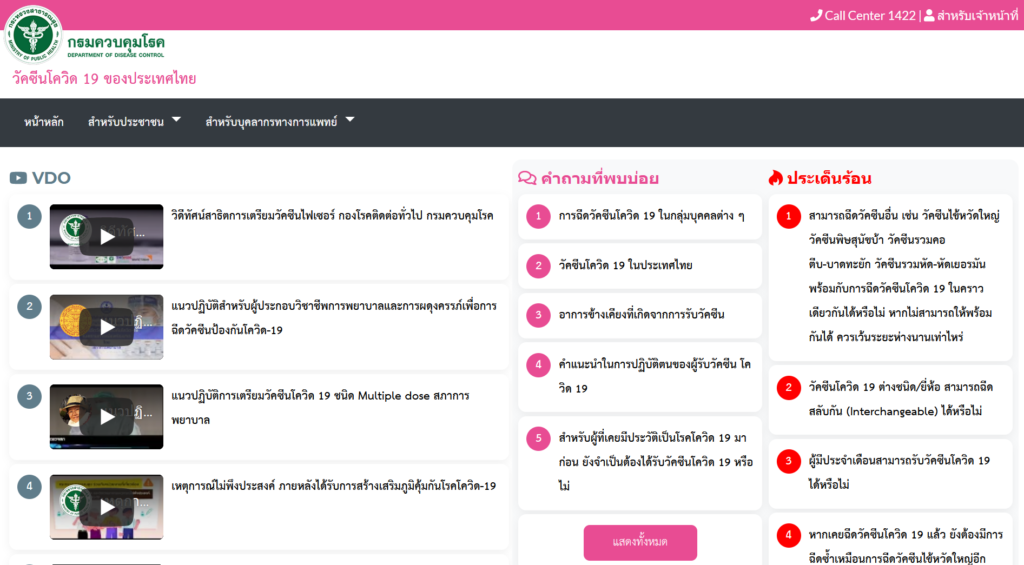The width and height of the screenshot is (1024, 565).
Task: Click the user icon for staff login
Action: (x=929, y=15)
